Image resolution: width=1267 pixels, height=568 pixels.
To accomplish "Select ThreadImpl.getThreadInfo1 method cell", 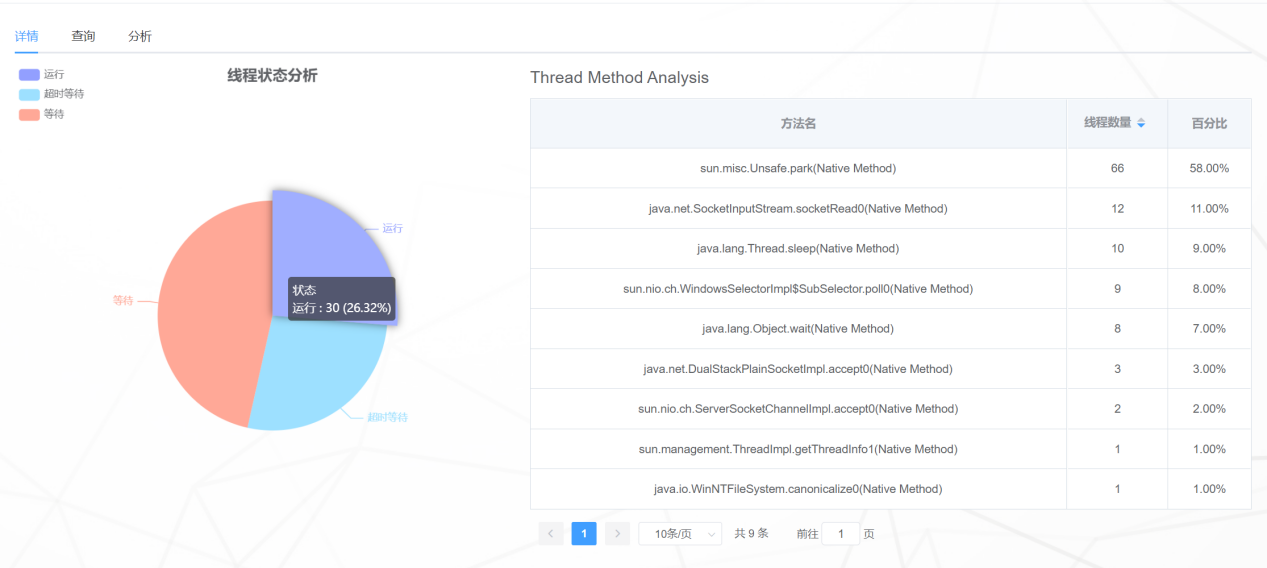I will click(x=798, y=449).
